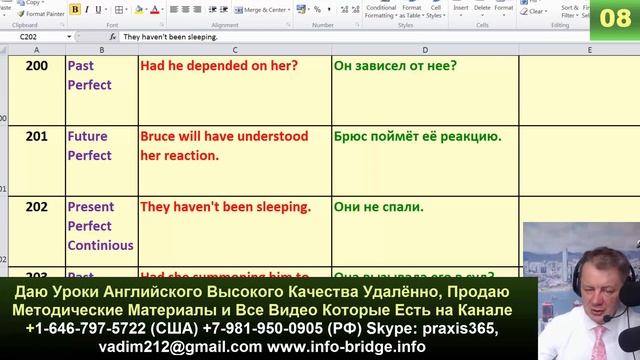Apply Percent Style format

tap(318, 9)
